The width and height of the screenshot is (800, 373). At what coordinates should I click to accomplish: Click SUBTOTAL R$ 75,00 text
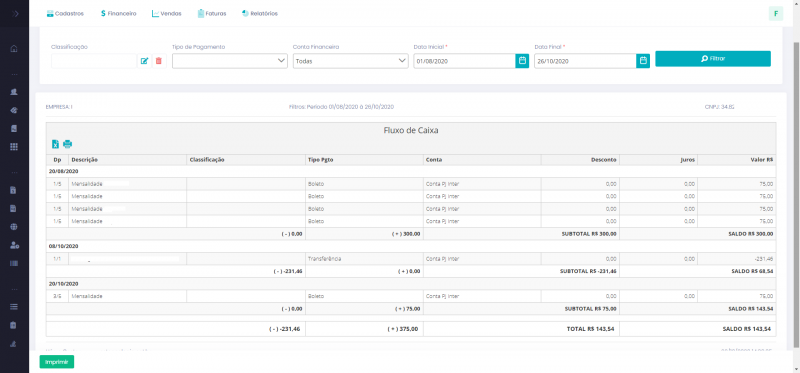590,309
